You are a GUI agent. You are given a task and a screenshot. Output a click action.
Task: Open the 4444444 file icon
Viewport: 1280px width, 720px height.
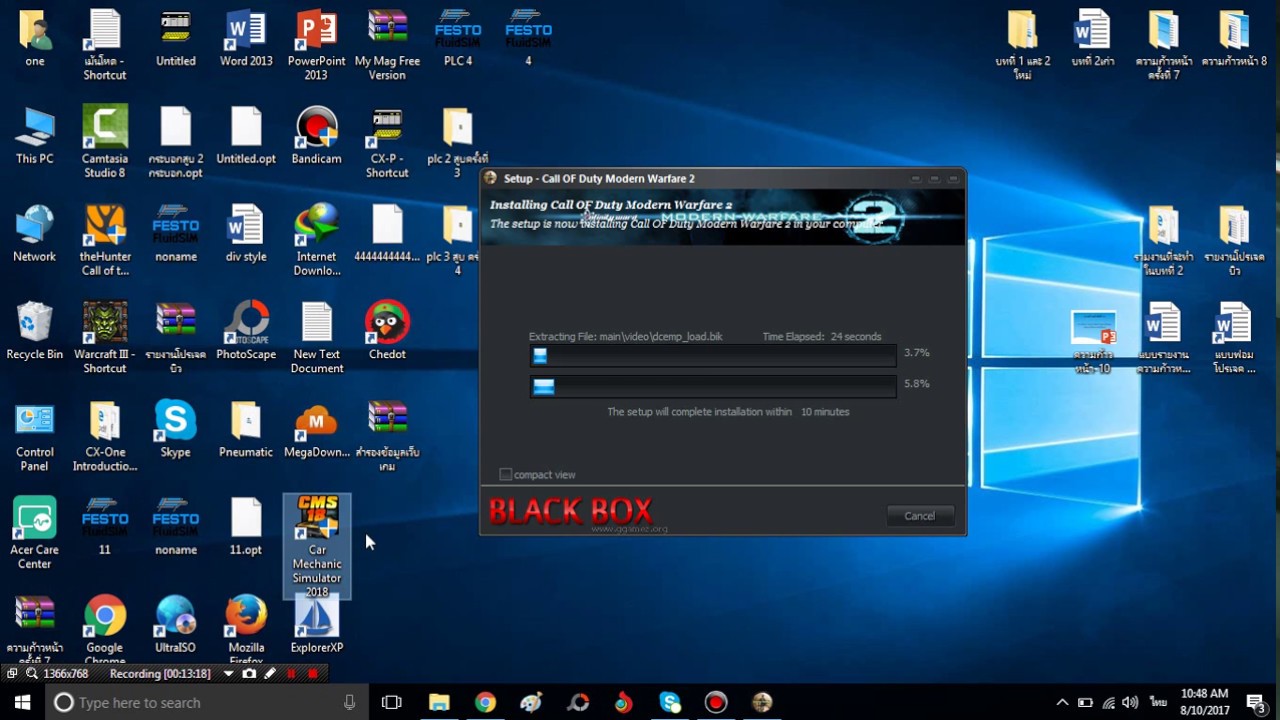[387, 234]
